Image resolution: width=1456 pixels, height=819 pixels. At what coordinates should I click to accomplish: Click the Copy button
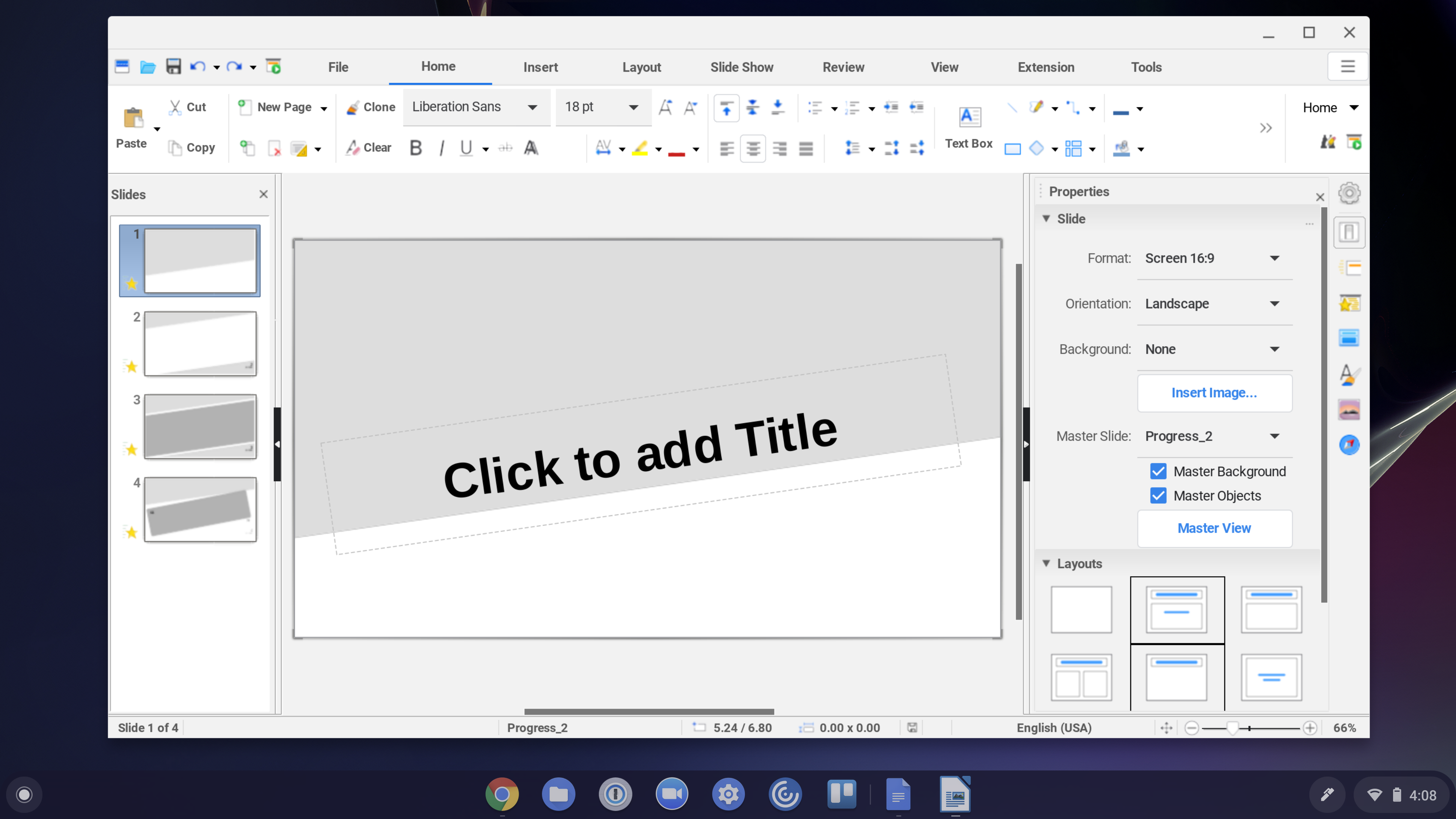click(191, 147)
